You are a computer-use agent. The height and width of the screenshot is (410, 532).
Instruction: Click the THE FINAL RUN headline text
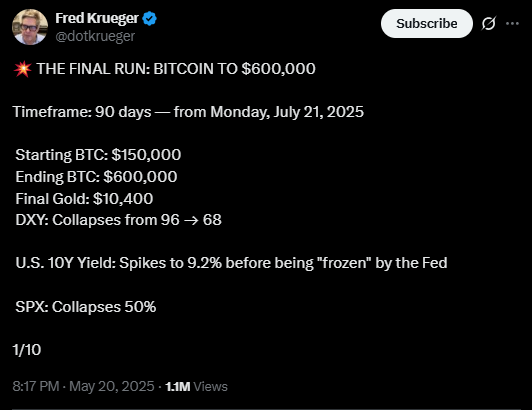pyautogui.click(x=176, y=69)
